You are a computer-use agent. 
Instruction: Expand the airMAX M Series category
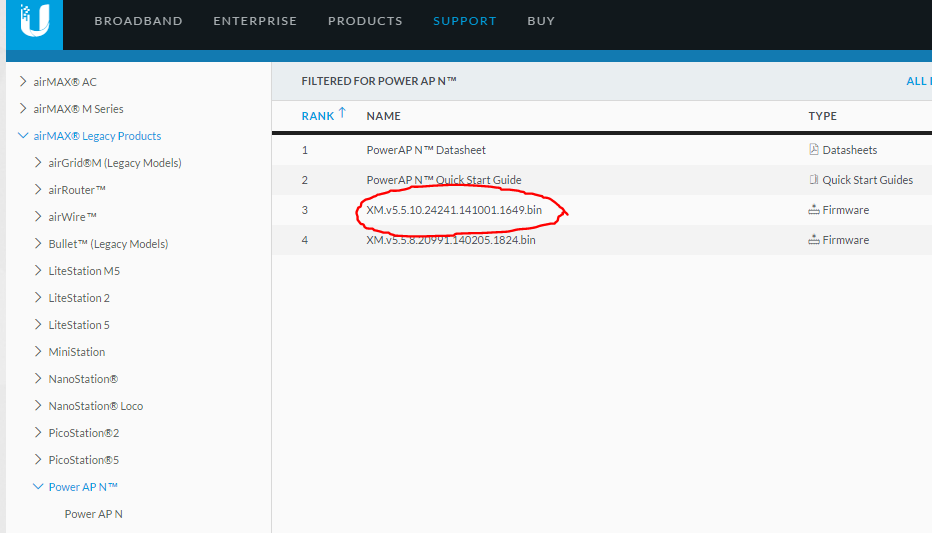tap(23, 108)
